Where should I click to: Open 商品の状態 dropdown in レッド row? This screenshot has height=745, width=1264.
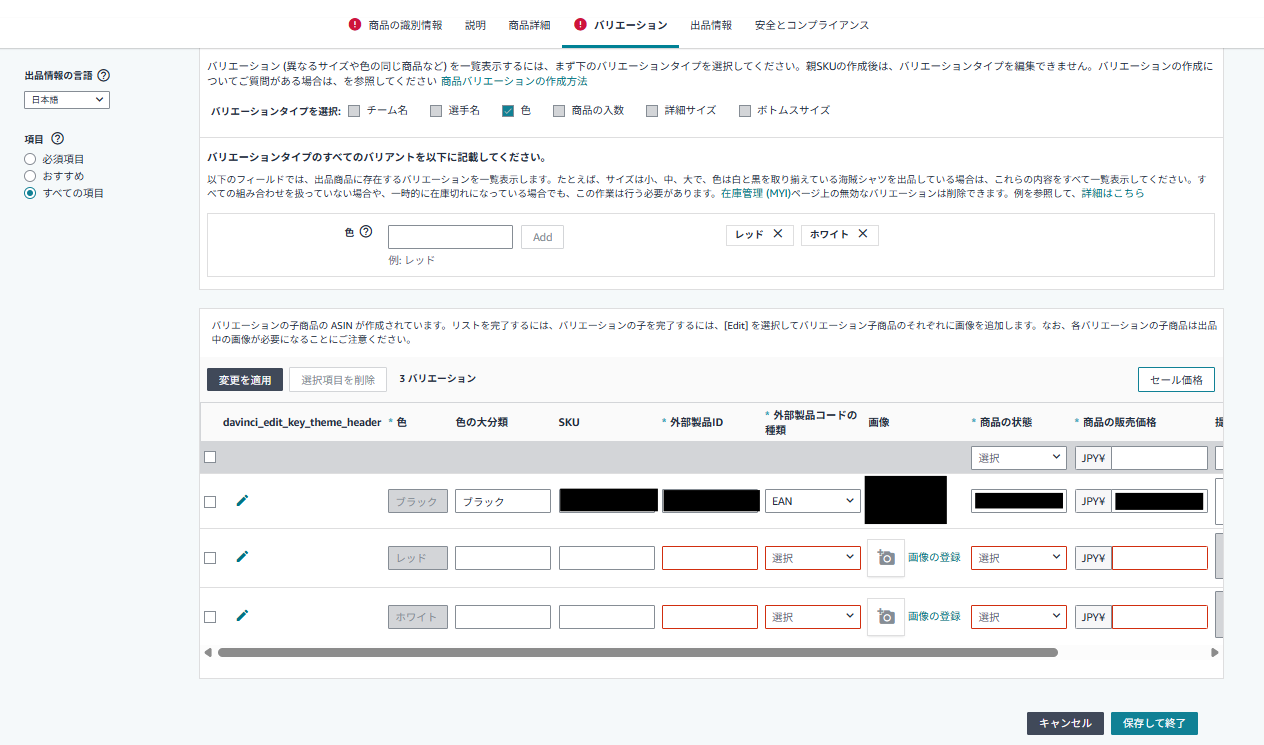(1018, 558)
